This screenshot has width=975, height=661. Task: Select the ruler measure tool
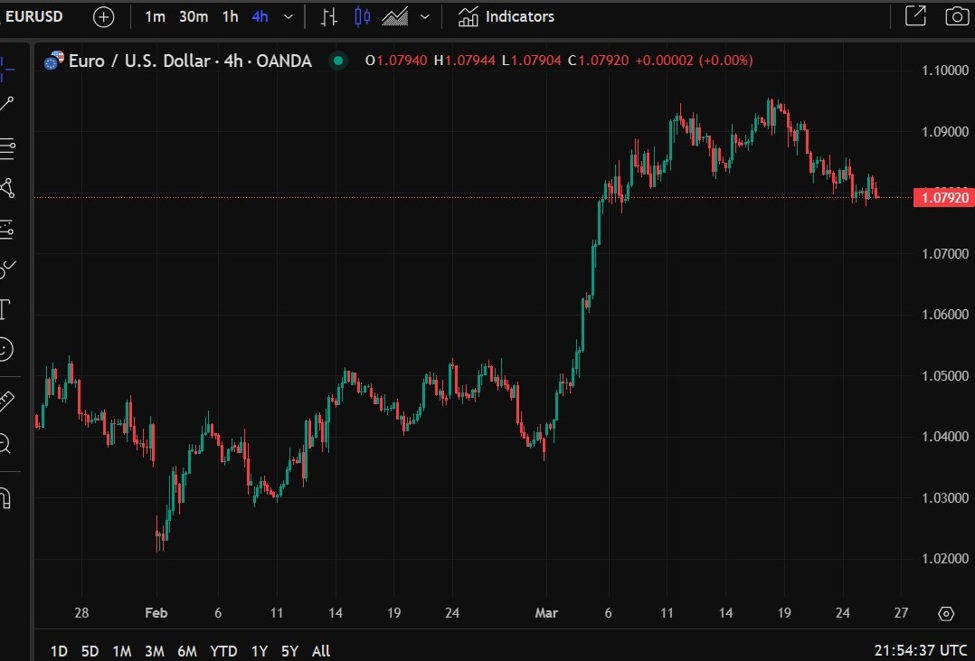point(6,401)
